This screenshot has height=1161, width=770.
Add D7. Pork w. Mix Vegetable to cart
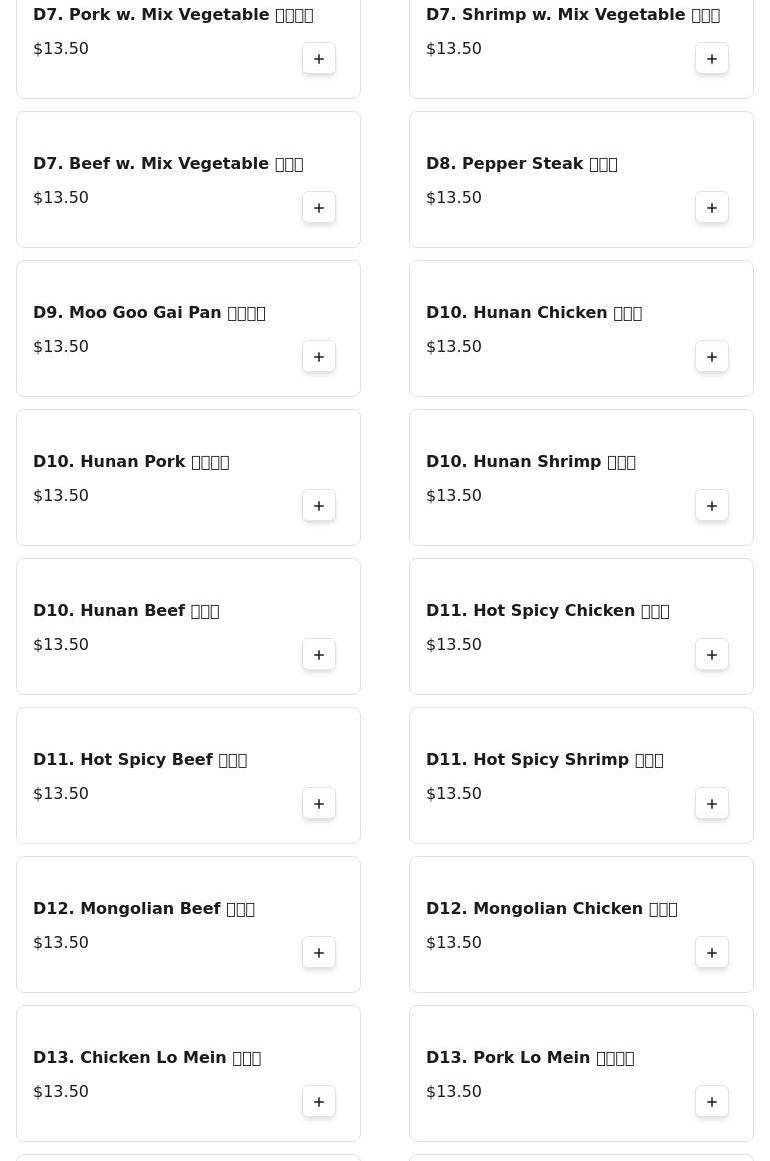pyautogui.click(x=319, y=58)
